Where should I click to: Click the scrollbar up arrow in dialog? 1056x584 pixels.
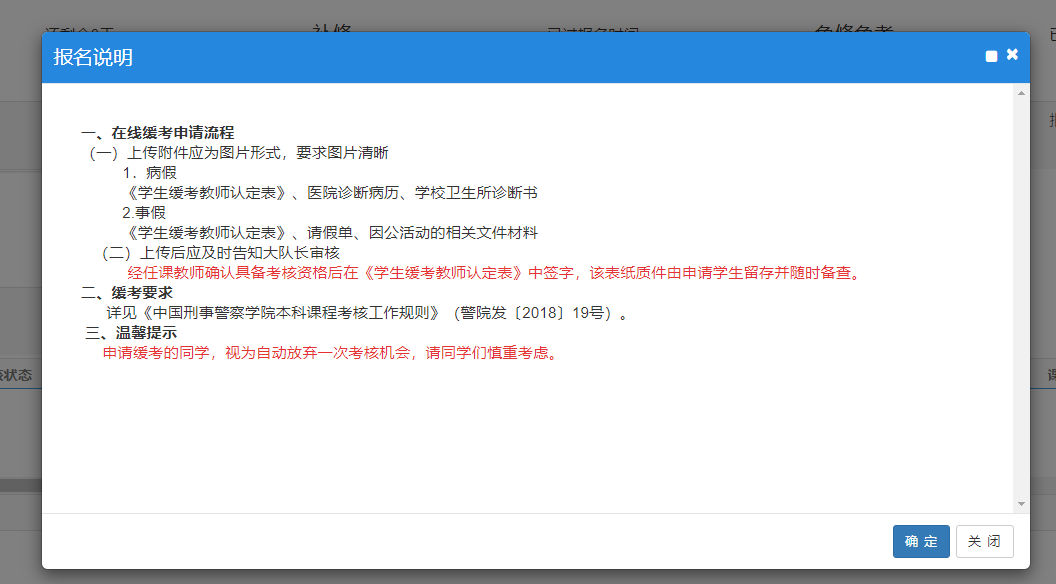coord(1021,94)
